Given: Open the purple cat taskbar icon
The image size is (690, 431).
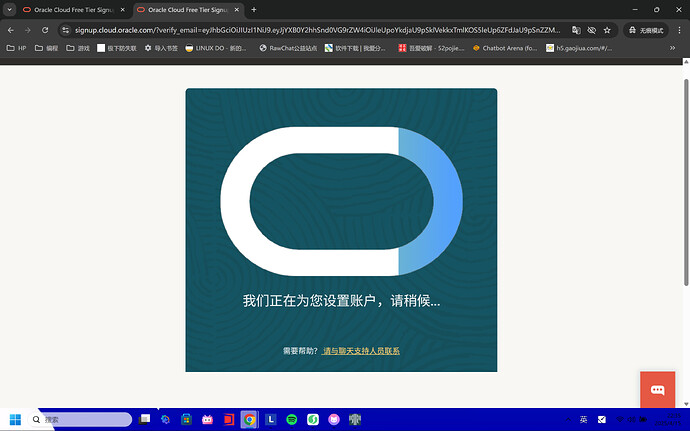Looking at the screenshot, I should pyautogui.click(x=334, y=420).
